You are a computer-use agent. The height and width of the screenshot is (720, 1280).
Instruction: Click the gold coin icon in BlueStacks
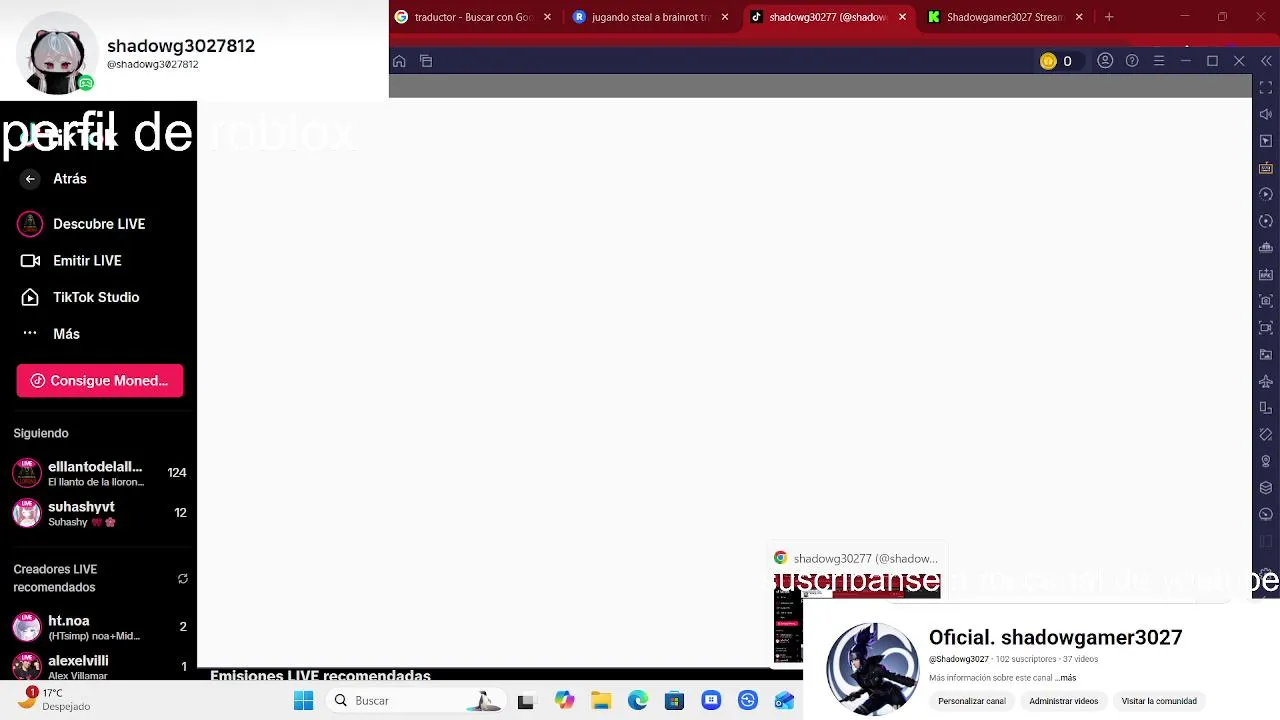[x=1048, y=61]
